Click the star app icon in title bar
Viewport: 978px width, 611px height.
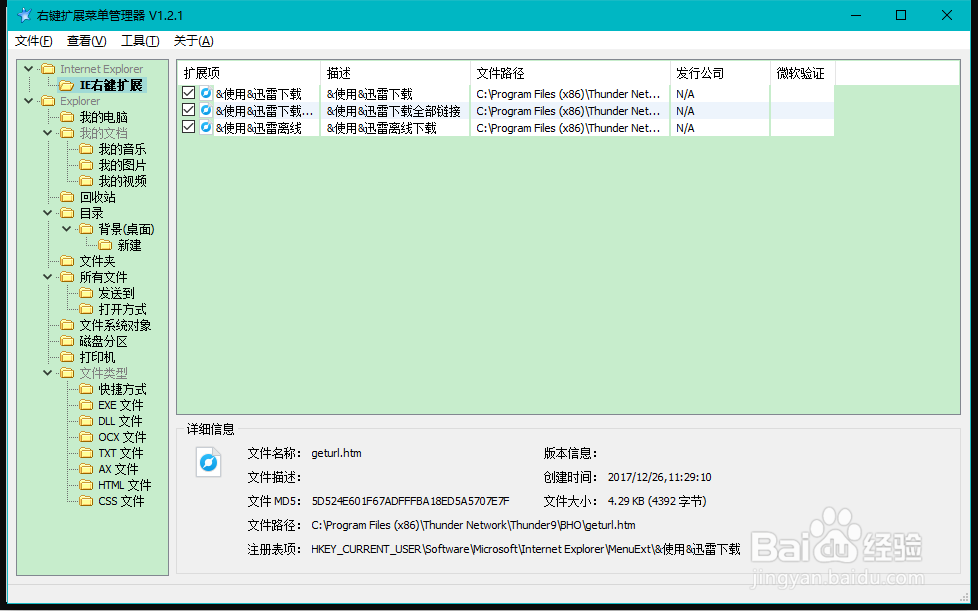tap(24, 15)
